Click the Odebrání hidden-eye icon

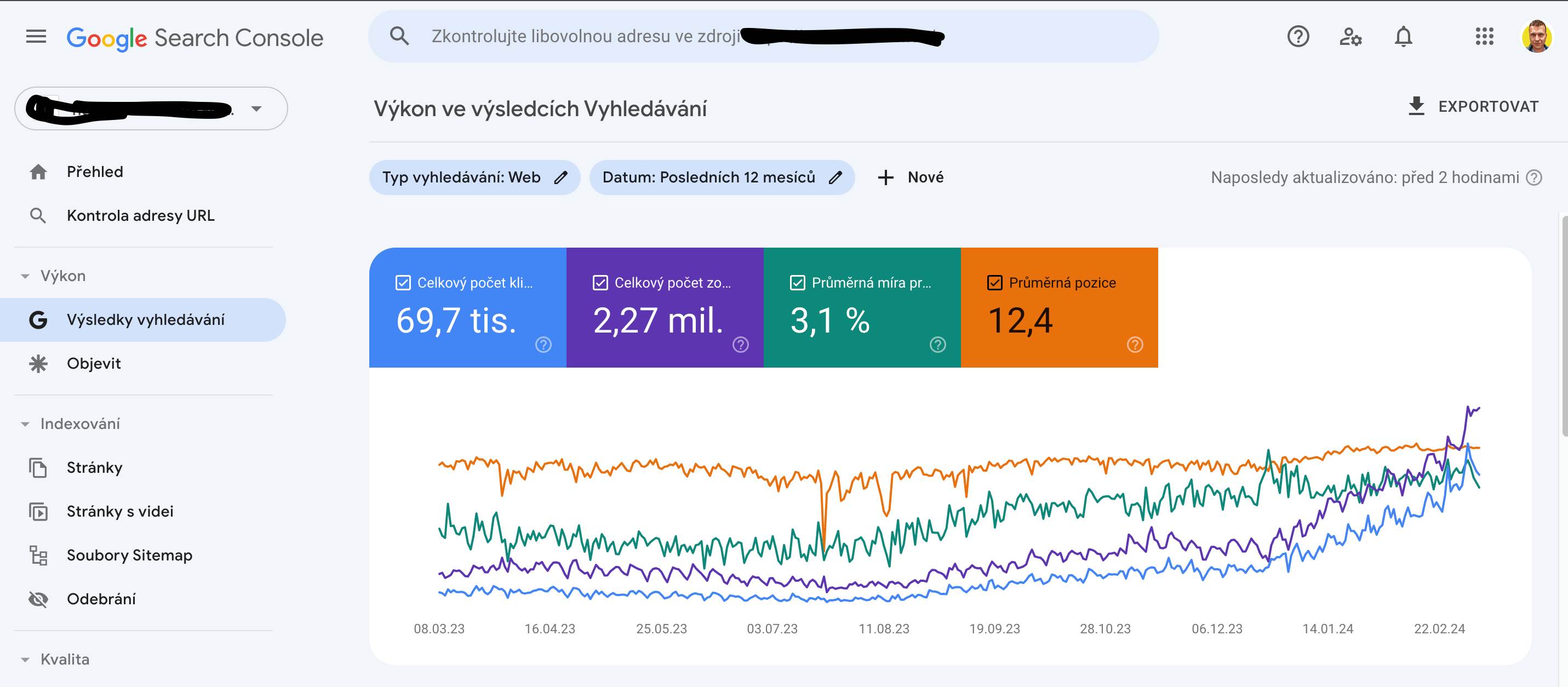coord(38,599)
